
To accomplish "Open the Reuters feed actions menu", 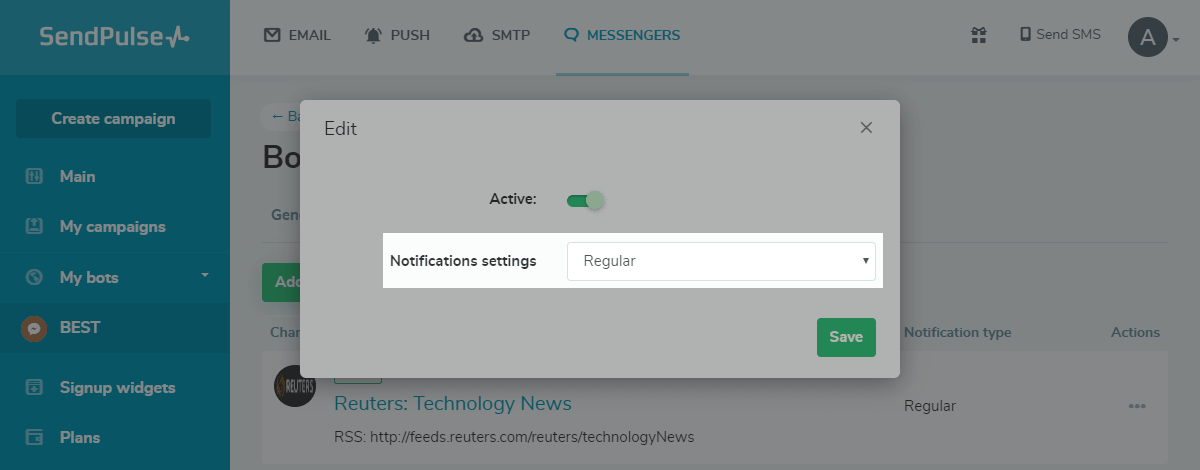I will click(x=1136, y=406).
